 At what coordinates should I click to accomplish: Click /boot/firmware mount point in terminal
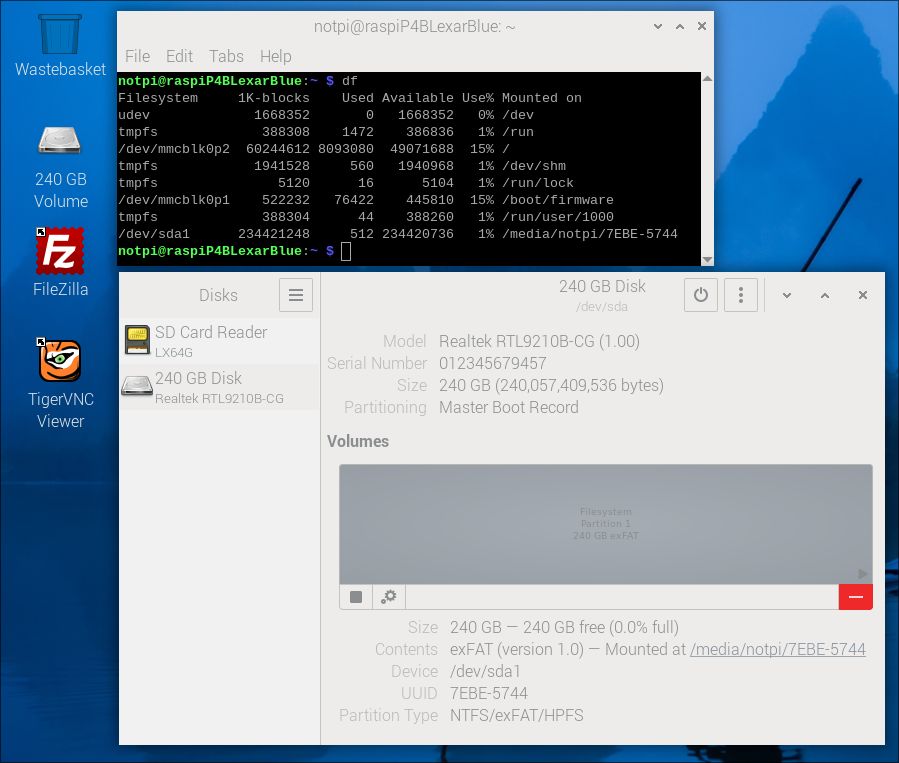click(x=558, y=200)
